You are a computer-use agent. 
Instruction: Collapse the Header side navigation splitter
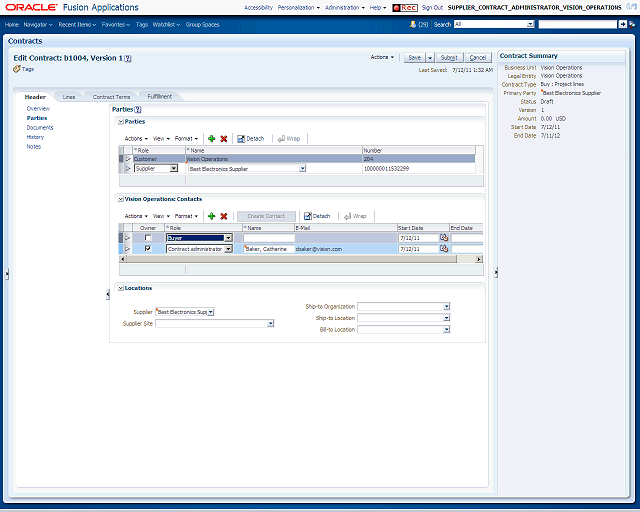point(108,294)
